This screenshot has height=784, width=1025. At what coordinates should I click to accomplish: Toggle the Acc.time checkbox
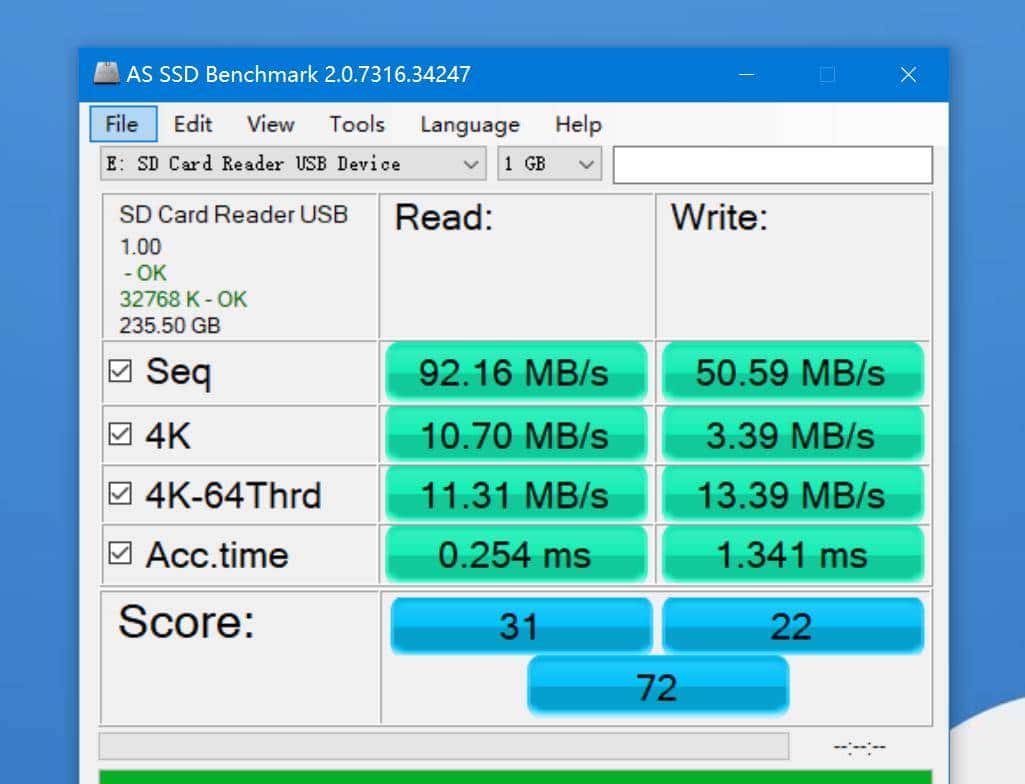[120, 554]
